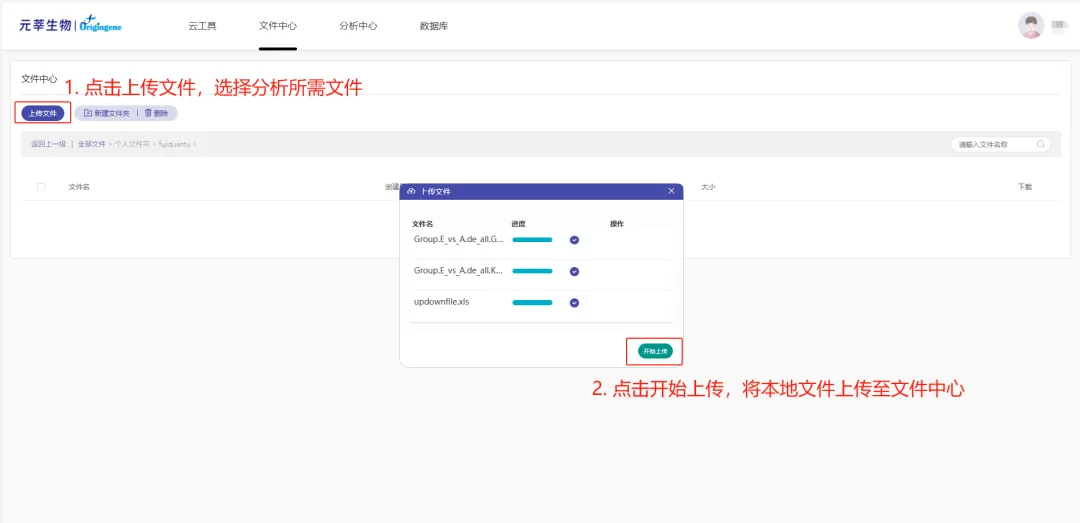Click the Origingene company logo

[x=72, y=25]
